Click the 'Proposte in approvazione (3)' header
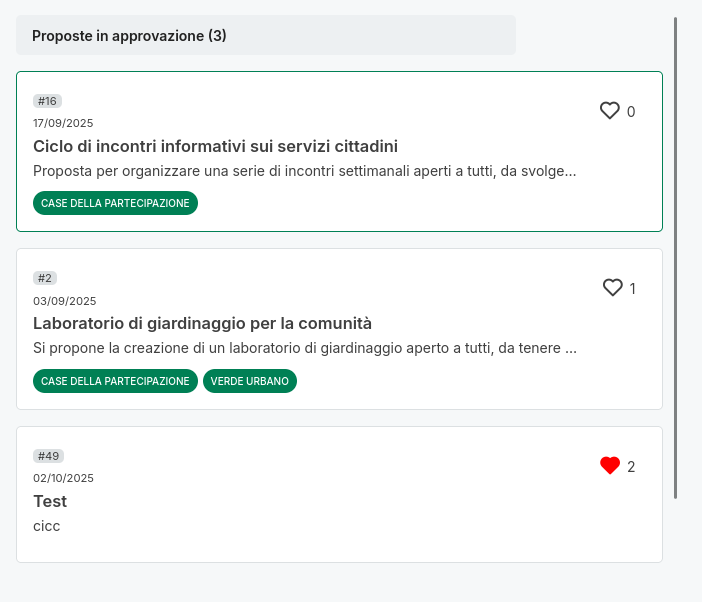The height and width of the screenshot is (602, 702). (x=129, y=36)
